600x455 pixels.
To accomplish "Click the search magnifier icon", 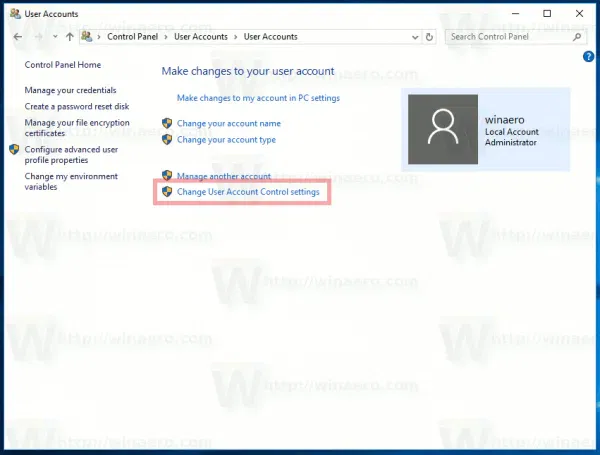I will pyautogui.click(x=577, y=37).
